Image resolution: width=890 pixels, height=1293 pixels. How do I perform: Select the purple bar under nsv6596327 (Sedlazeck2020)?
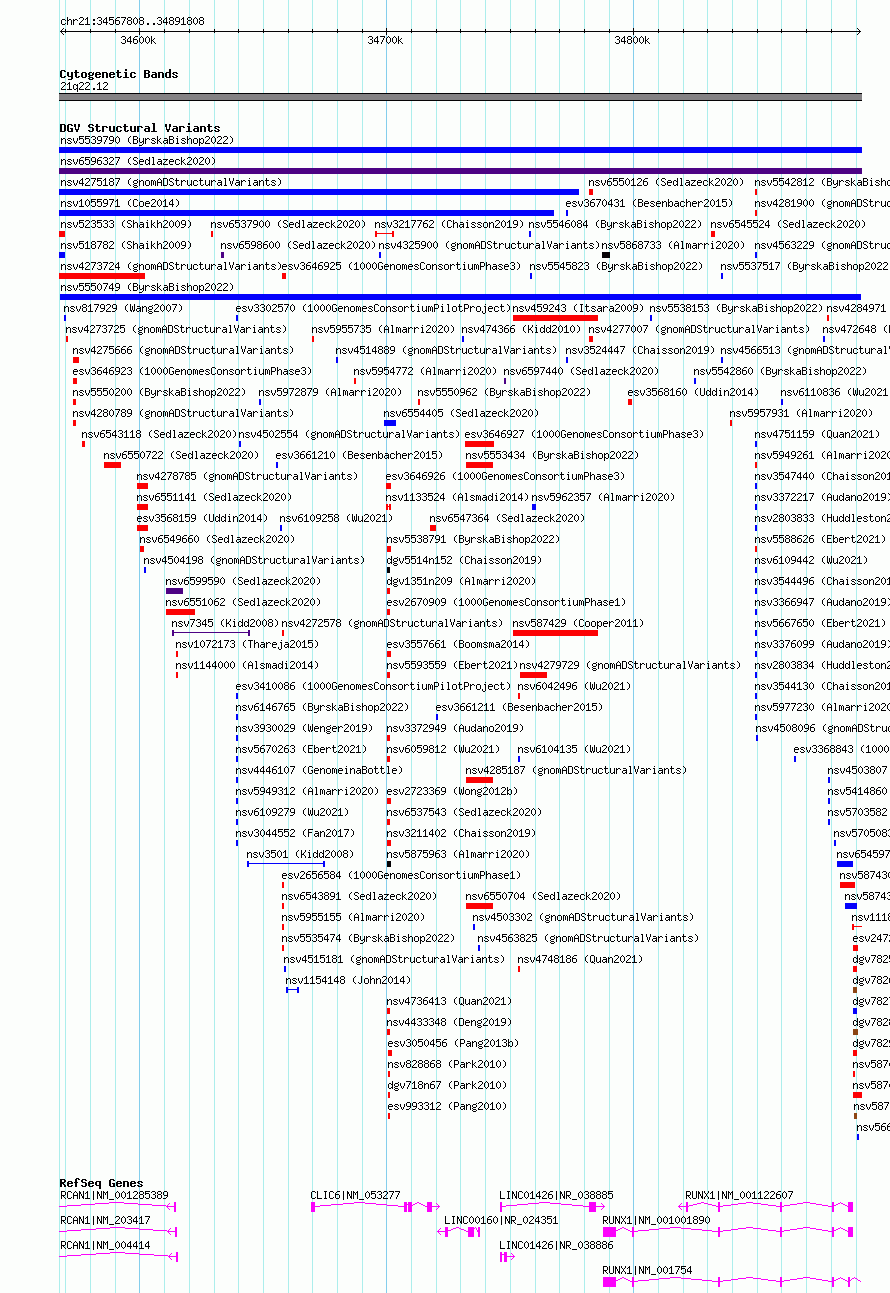click(460, 171)
